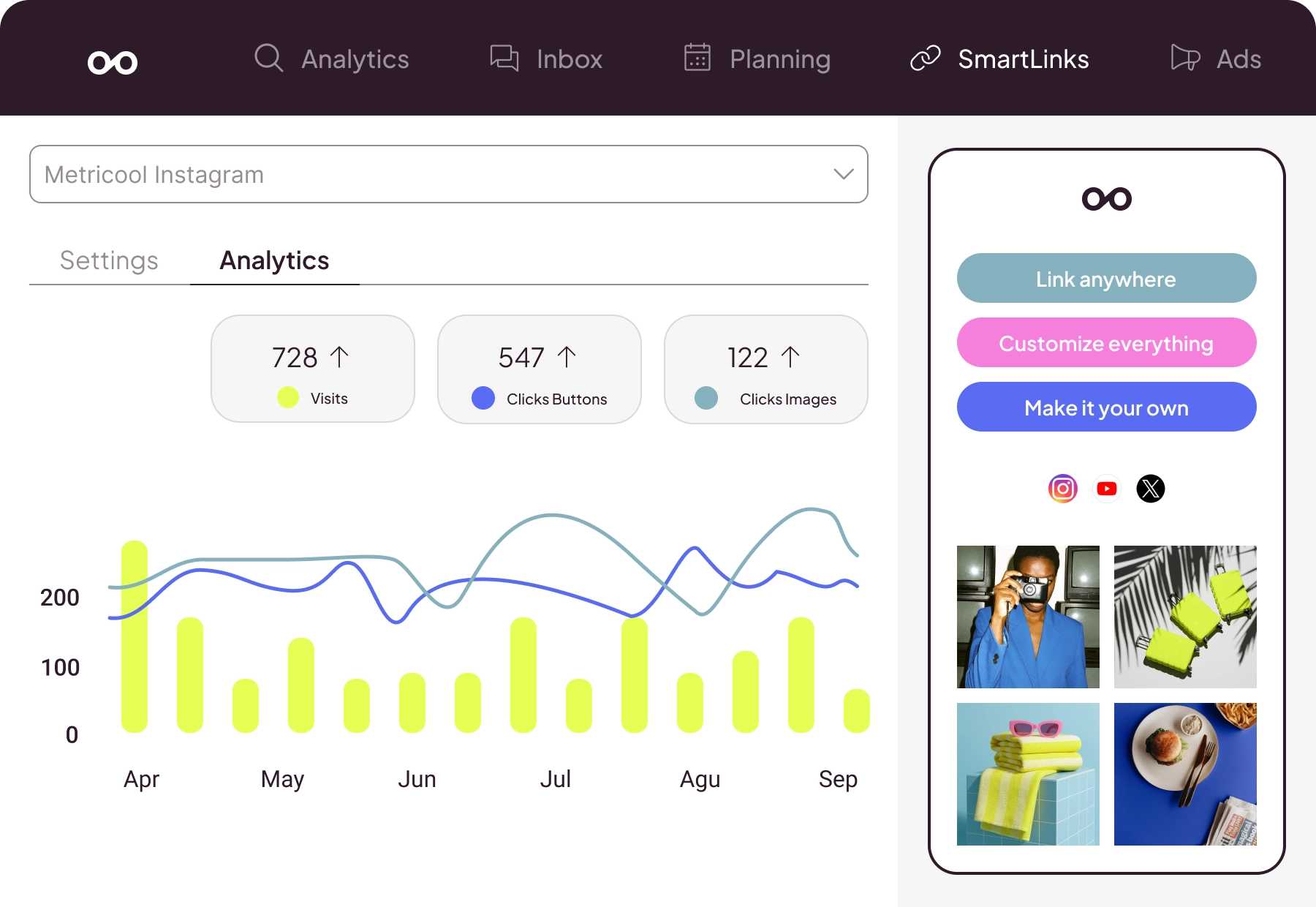Select the Analytics tab

[274, 260]
